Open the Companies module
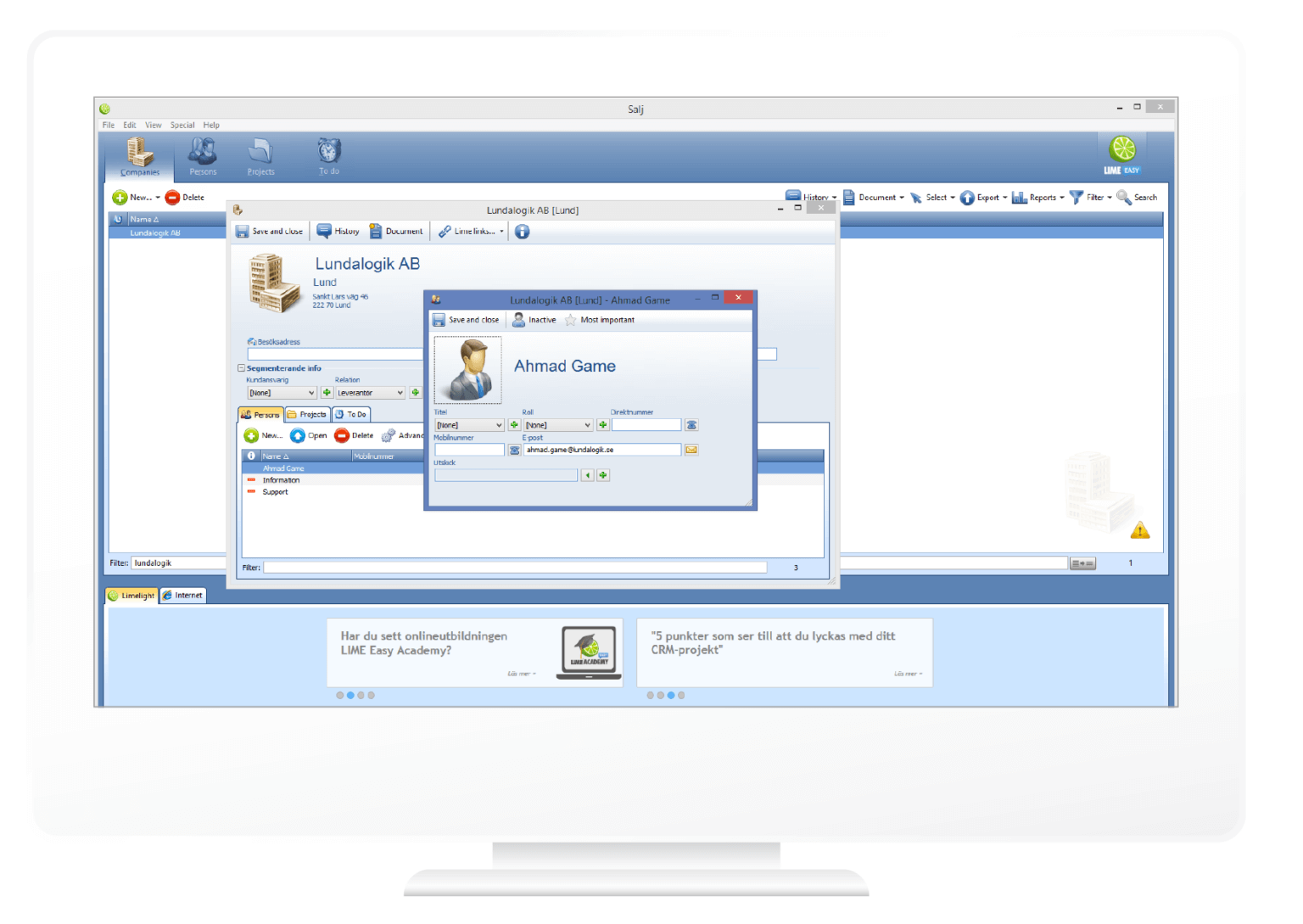The height and width of the screenshot is (924, 1303). tap(138, 154)
